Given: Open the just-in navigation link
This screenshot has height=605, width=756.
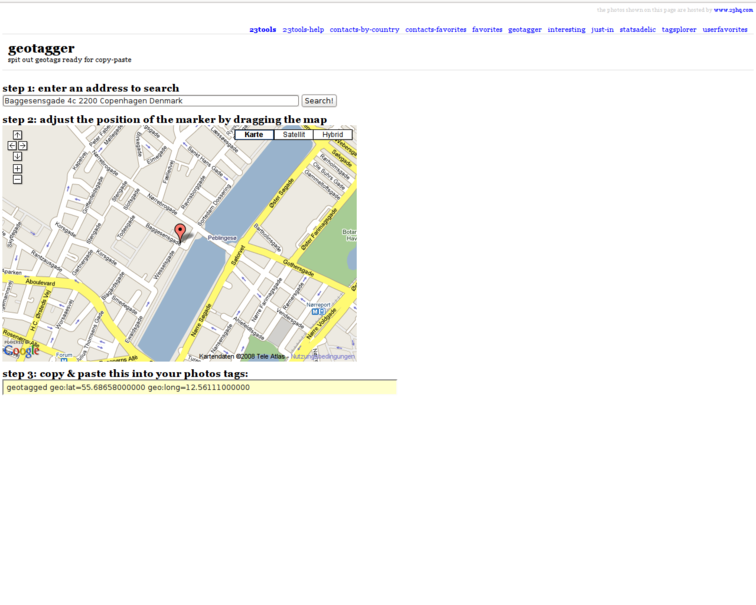Looking at the screenshot, I should coord(603,29).
